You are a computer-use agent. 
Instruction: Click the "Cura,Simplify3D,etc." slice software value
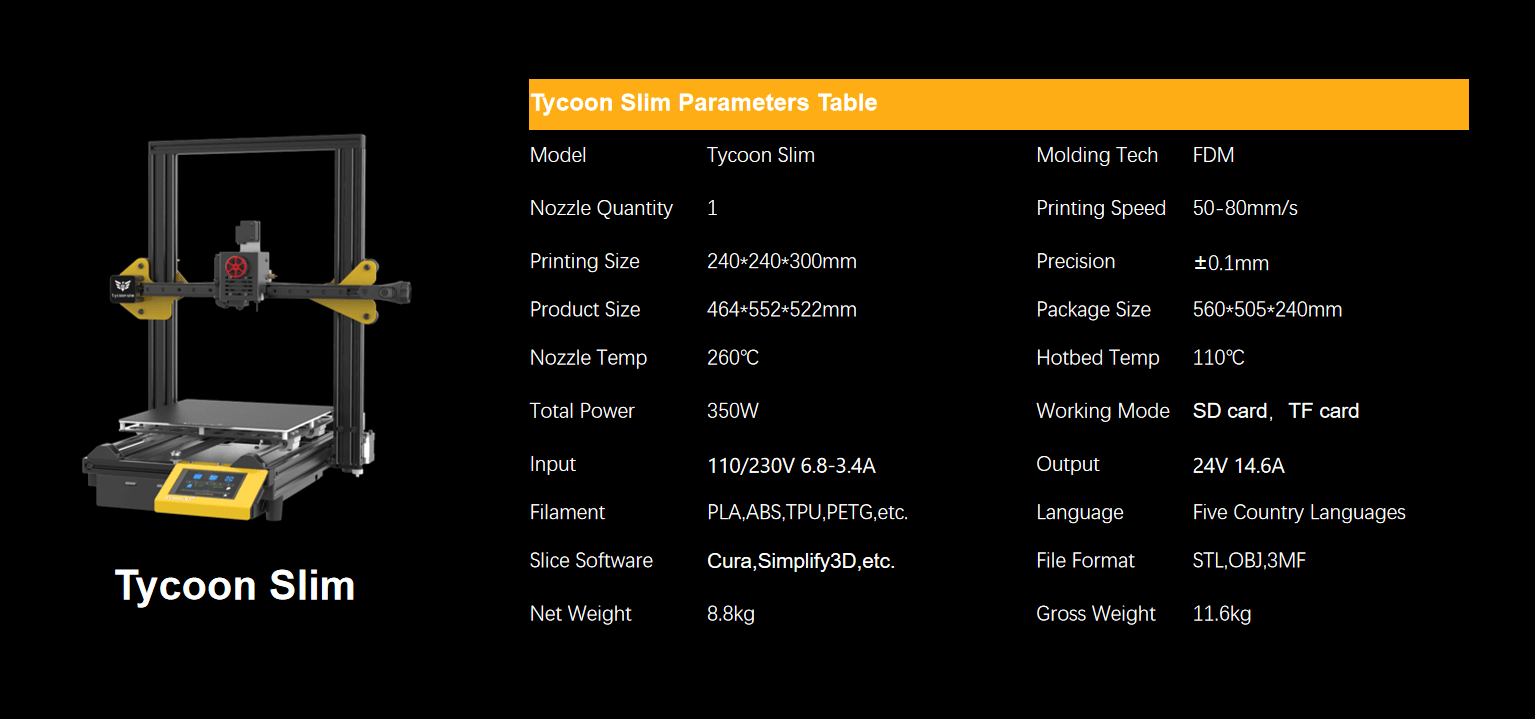point(800,561)
